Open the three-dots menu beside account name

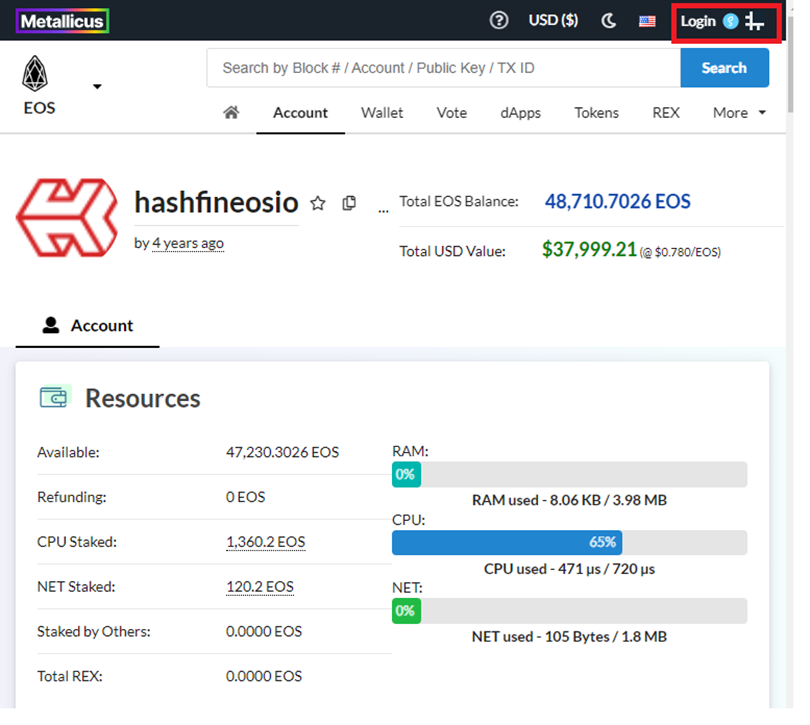382,210
